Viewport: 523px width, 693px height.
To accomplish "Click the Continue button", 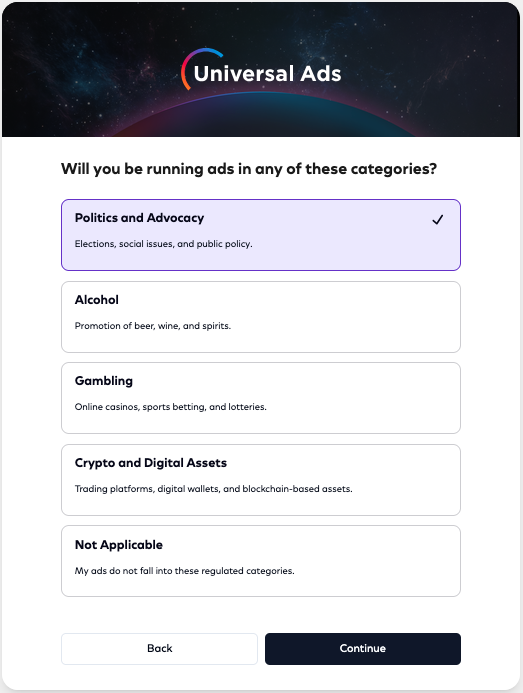I will (x=363, y=648).
